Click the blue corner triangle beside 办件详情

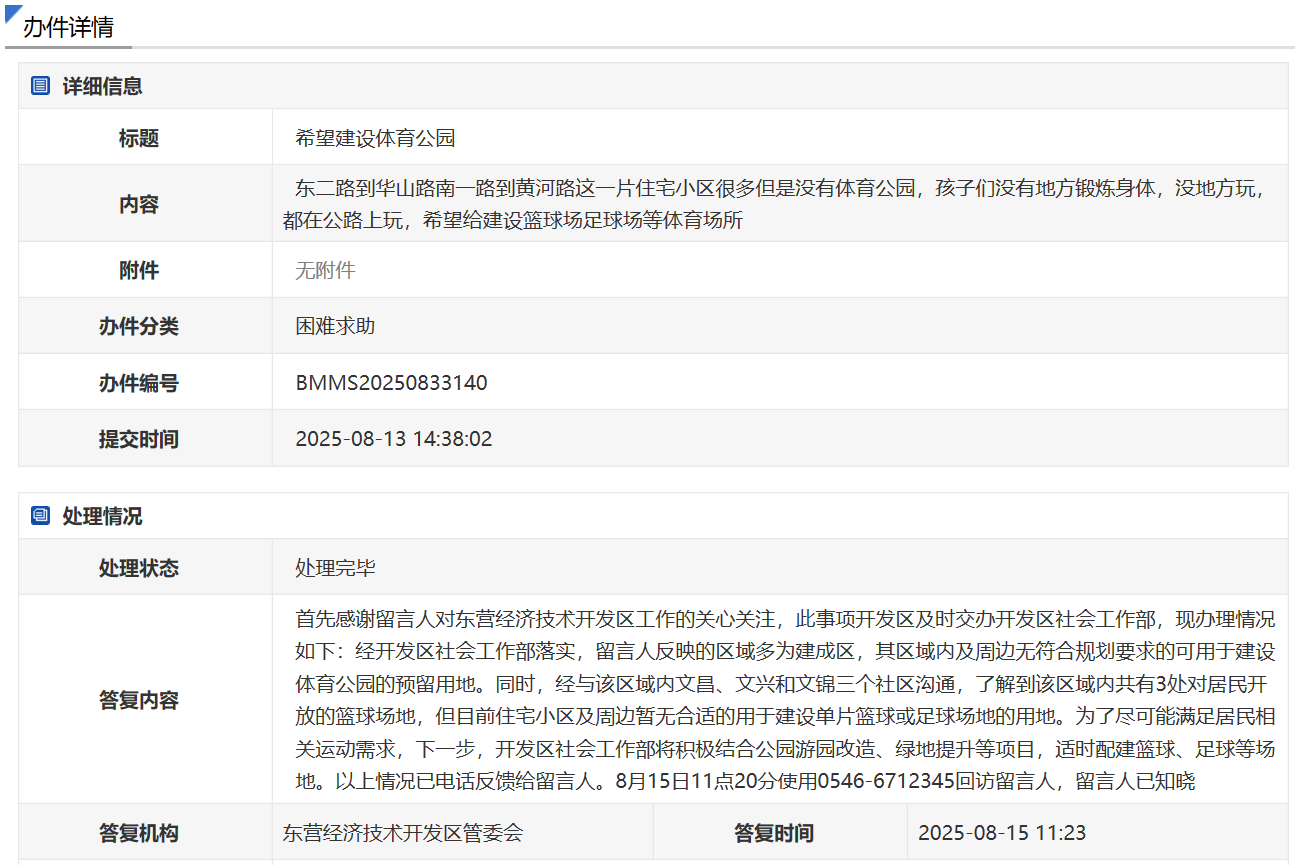coord(13,13)
